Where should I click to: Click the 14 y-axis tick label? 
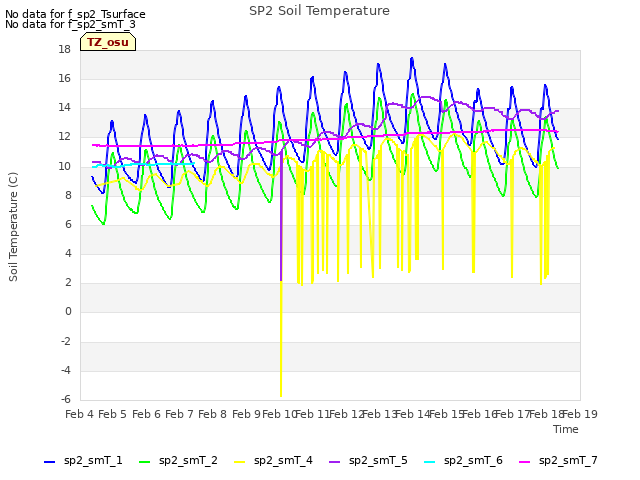pyautogui.click(x=64, y=108)
